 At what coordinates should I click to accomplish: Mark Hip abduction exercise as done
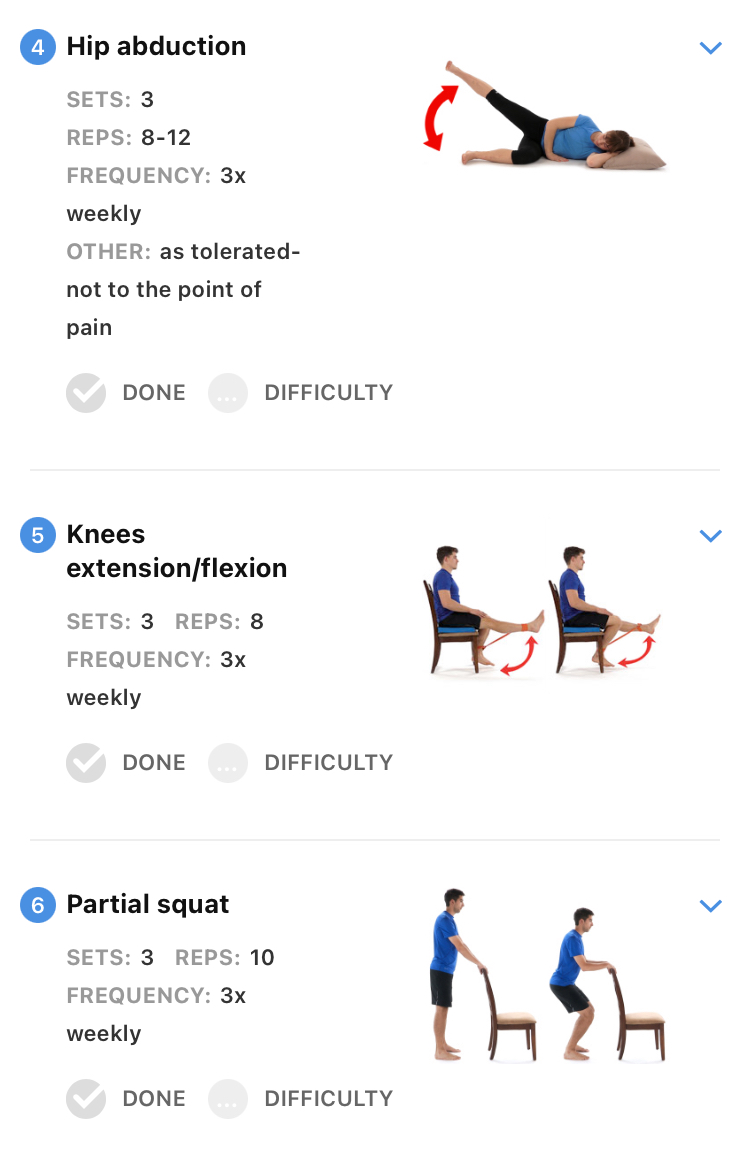point(86,392)
